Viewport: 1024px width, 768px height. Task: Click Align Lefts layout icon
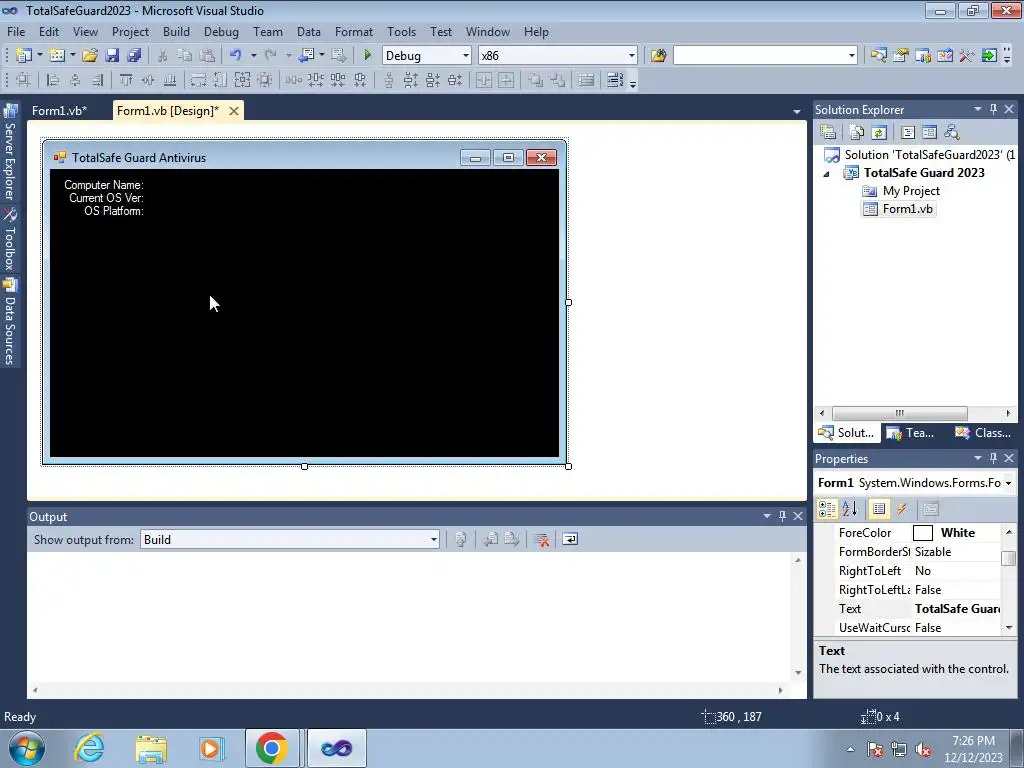pyautogui.click(x=53, y=80)
